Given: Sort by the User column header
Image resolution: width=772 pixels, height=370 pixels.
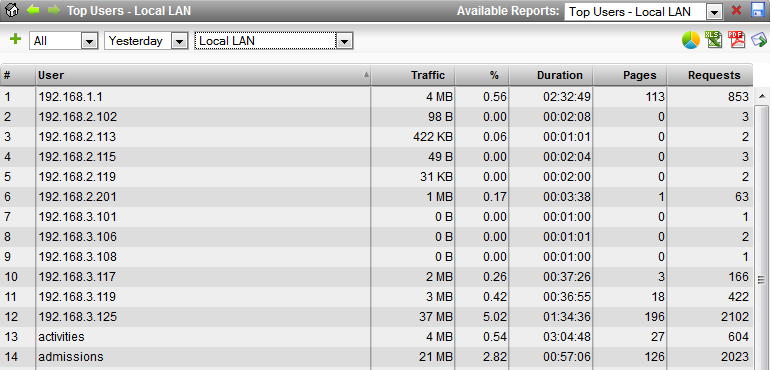Looking at the screenshot, I should pyautogui.click(x=203, y=75).
